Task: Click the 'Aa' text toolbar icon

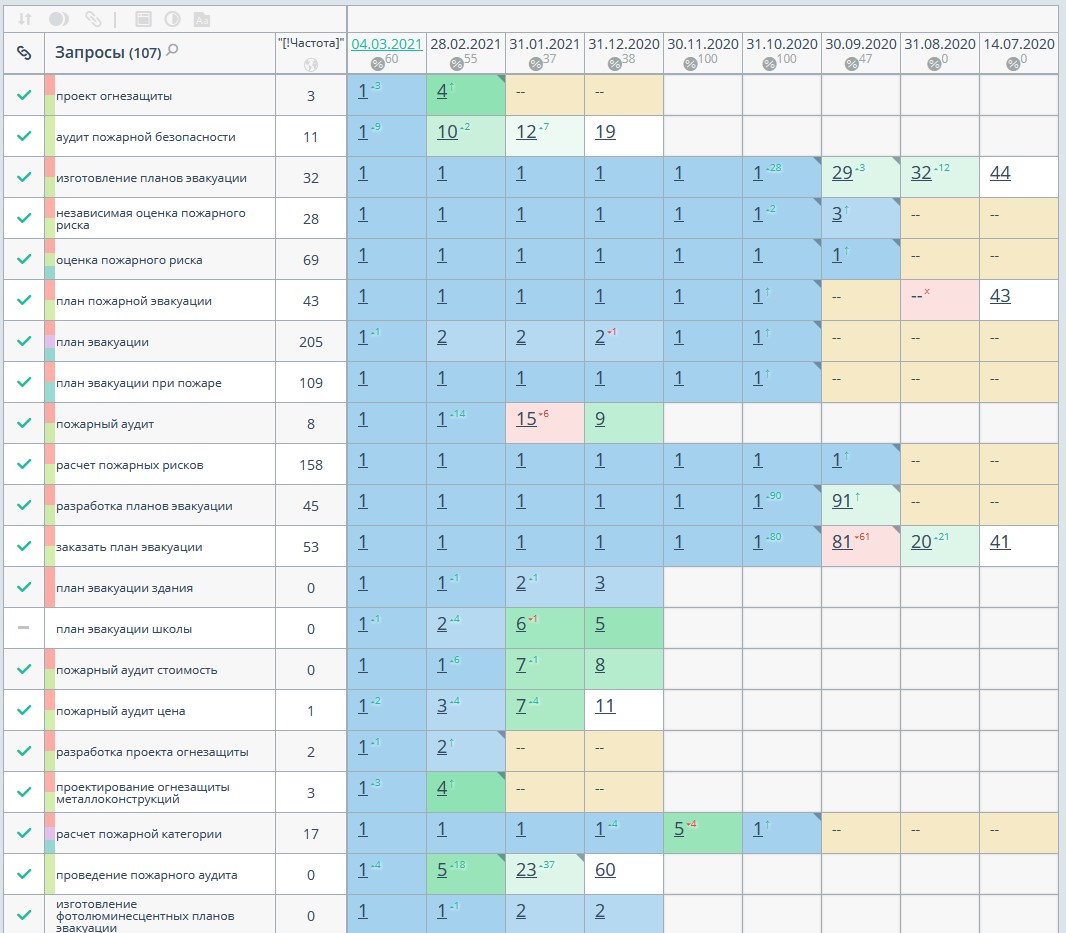Action: click(x=202, y=19)
